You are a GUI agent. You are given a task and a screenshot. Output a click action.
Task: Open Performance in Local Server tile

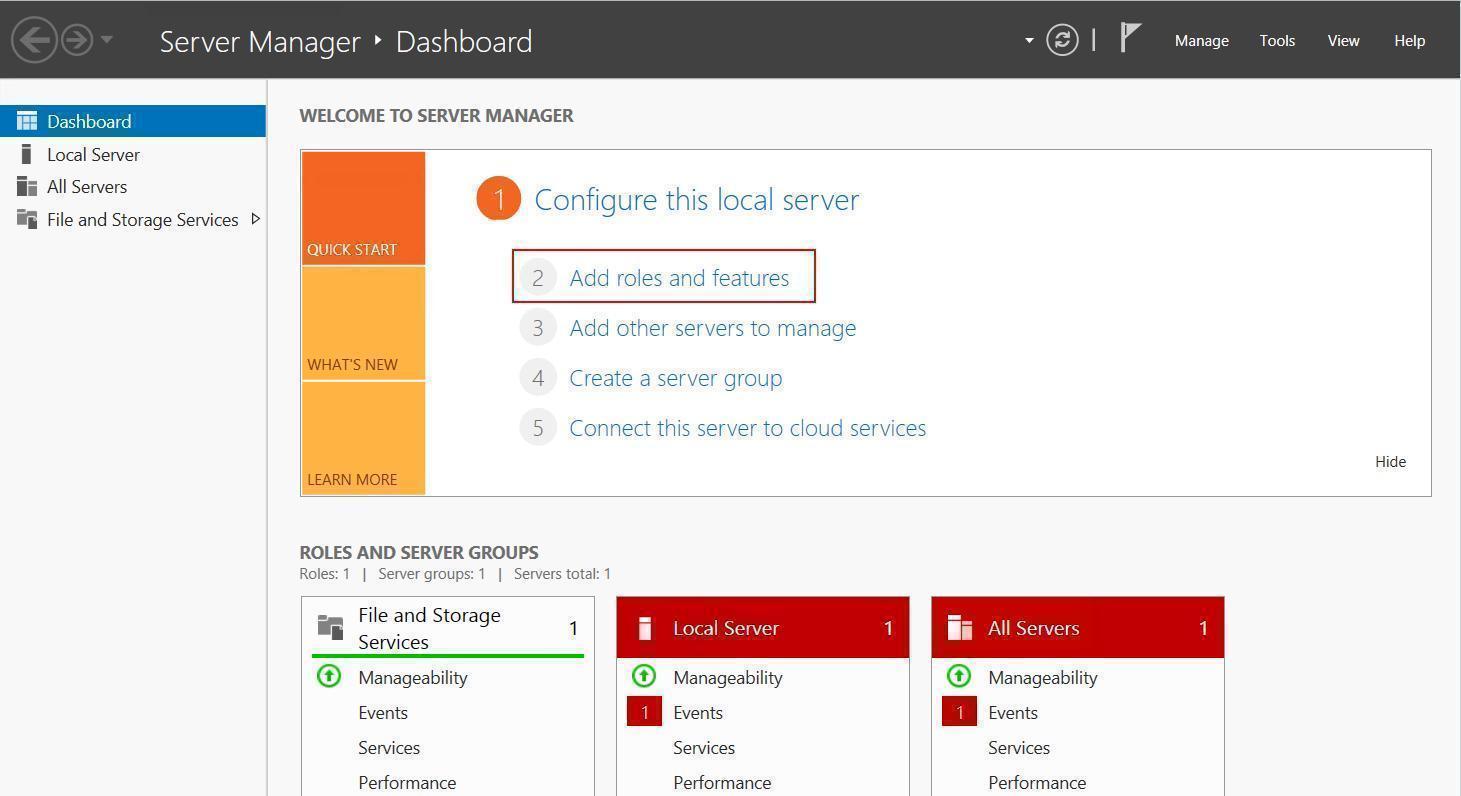722,782
